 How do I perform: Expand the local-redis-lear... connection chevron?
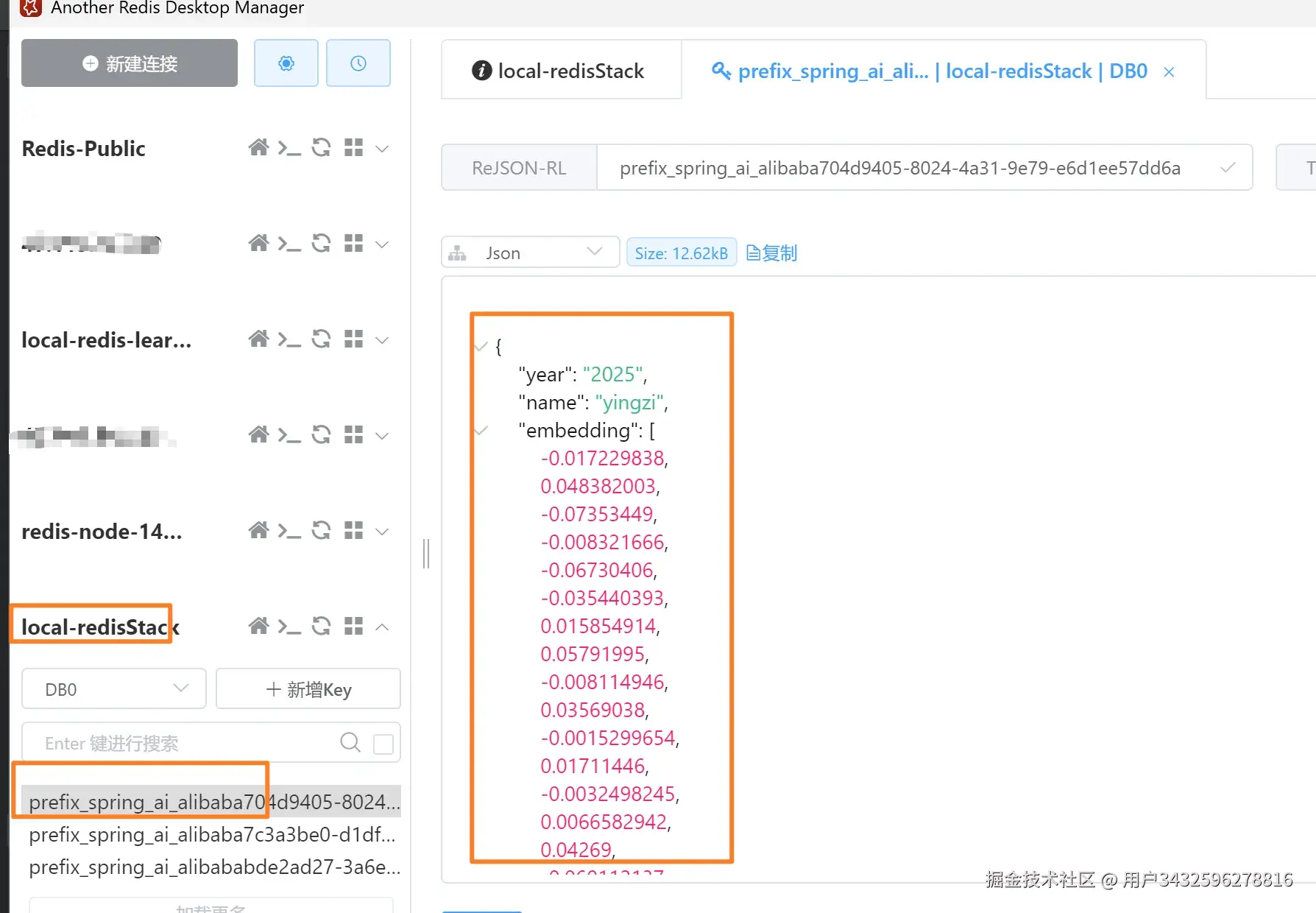point(382,340)
